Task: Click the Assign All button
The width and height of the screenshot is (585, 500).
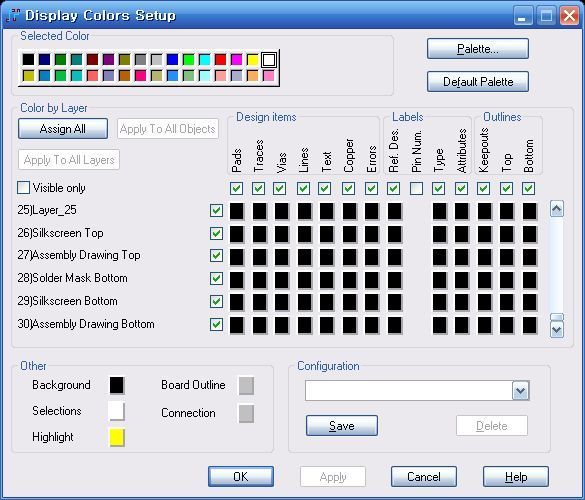Action: pyautogui.click(x=63, y=129)
